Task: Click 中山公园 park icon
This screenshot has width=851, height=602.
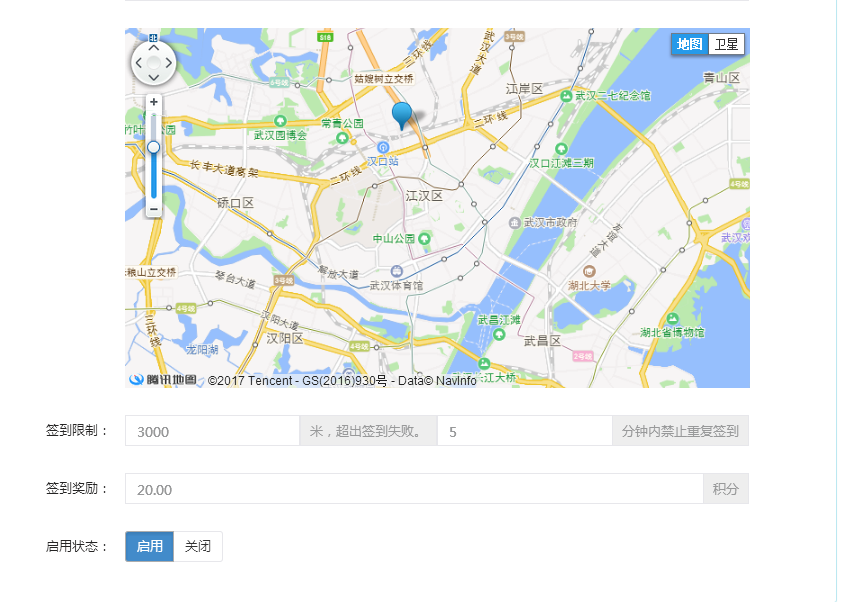Action: 424,238
